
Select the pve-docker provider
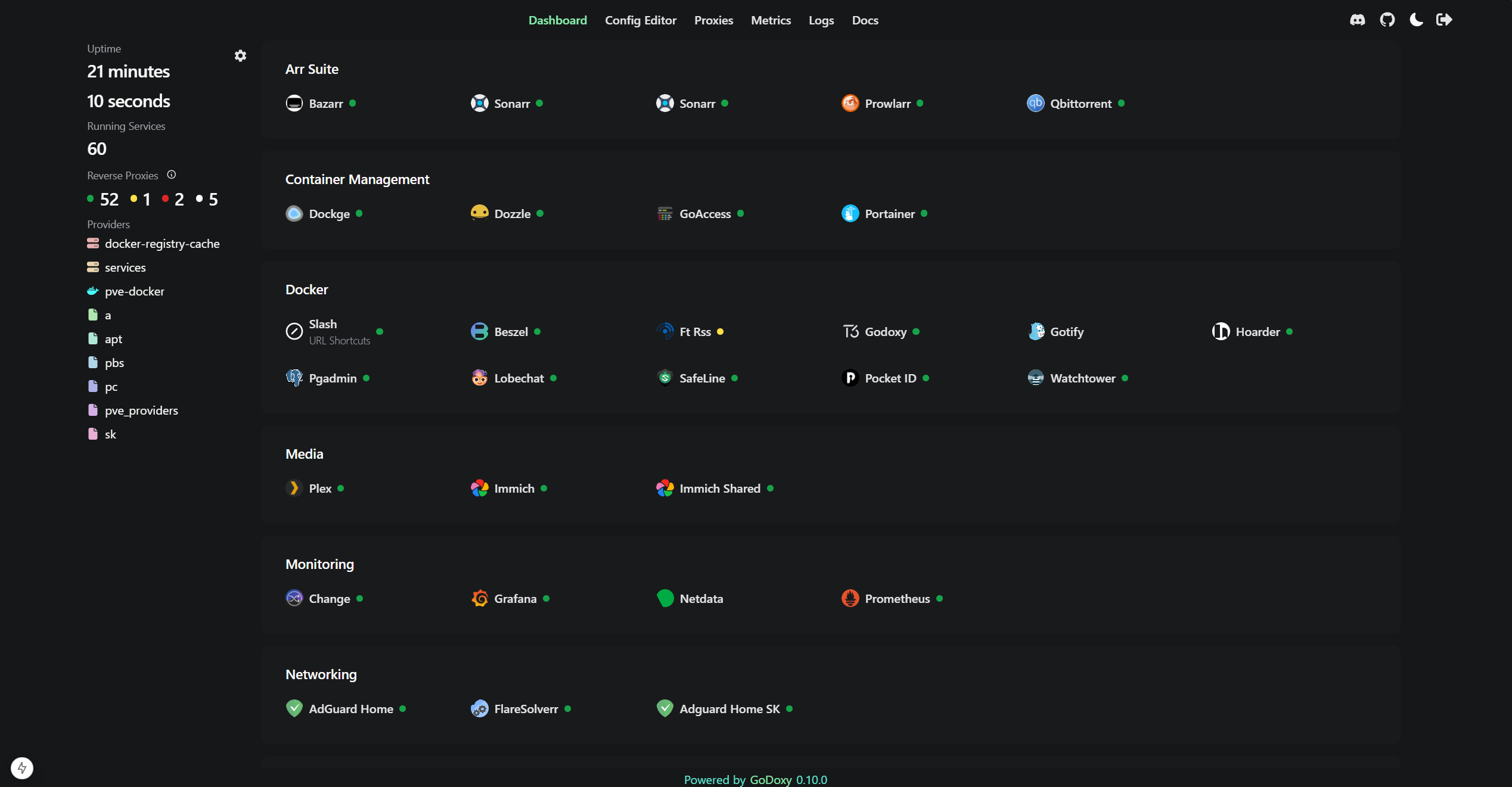(134, 291)
